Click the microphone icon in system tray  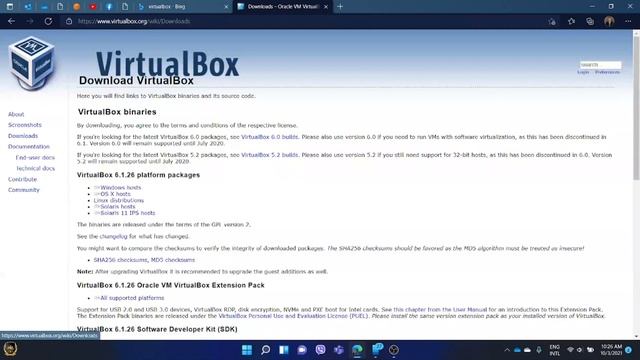[x=539, y=350]
